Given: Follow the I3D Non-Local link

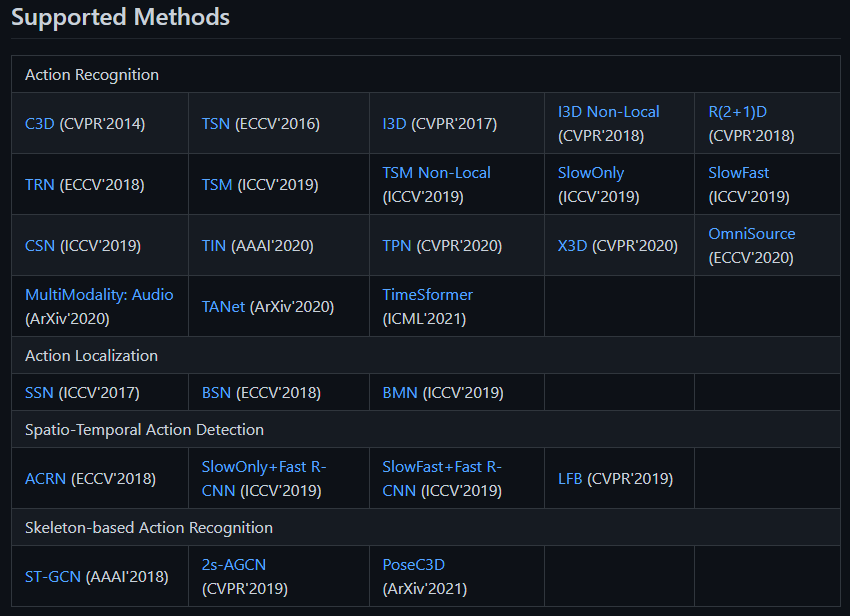Looking at the screenshot, I should click(x=608, y=112).
